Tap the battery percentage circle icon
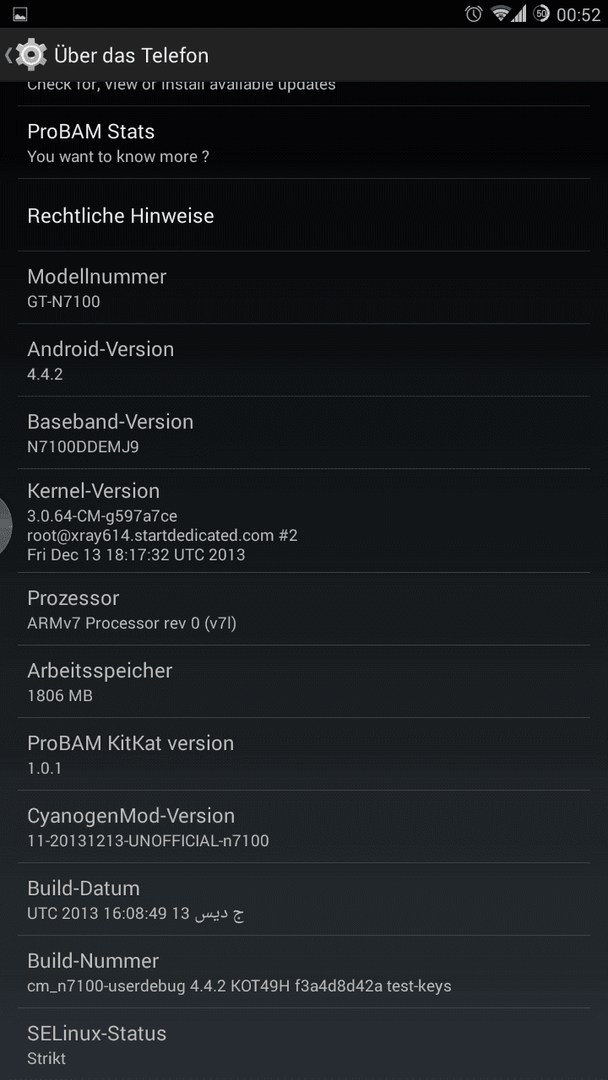Image resolution: width=608 pixels, height=1080 pixels. pos(541,14)
